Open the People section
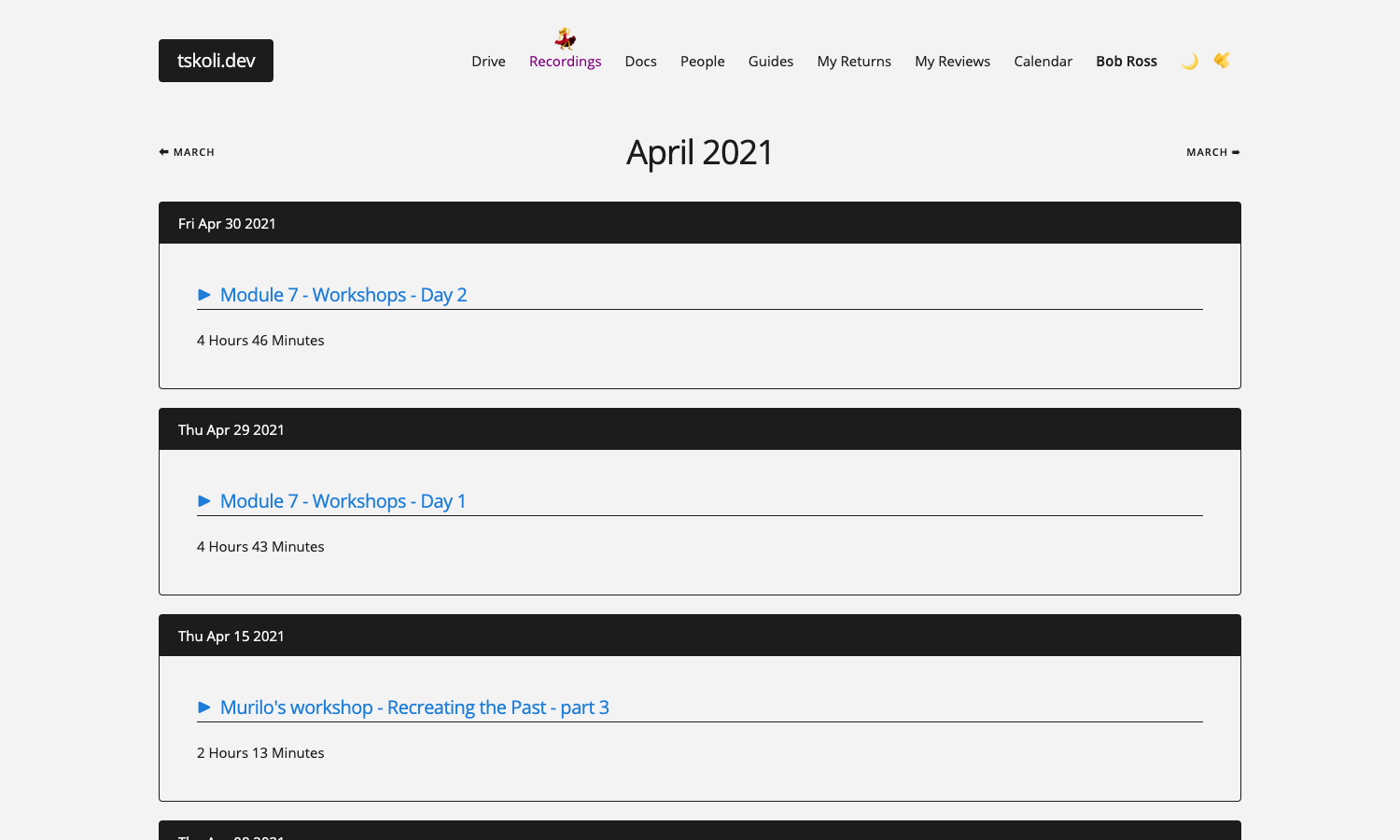 (702, 62)
